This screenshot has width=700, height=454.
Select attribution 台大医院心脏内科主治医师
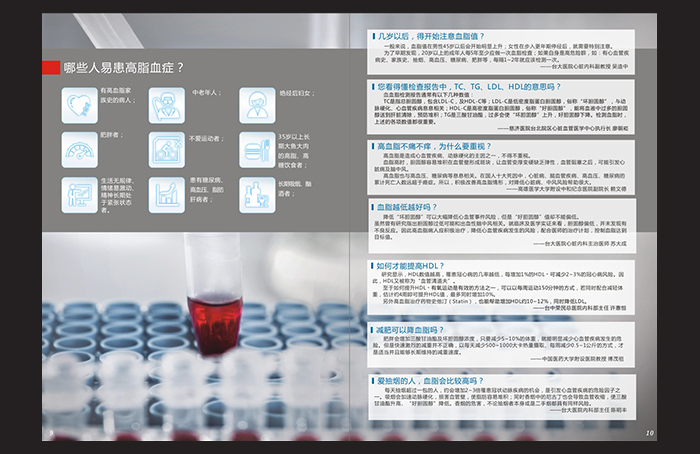[577, 244]
